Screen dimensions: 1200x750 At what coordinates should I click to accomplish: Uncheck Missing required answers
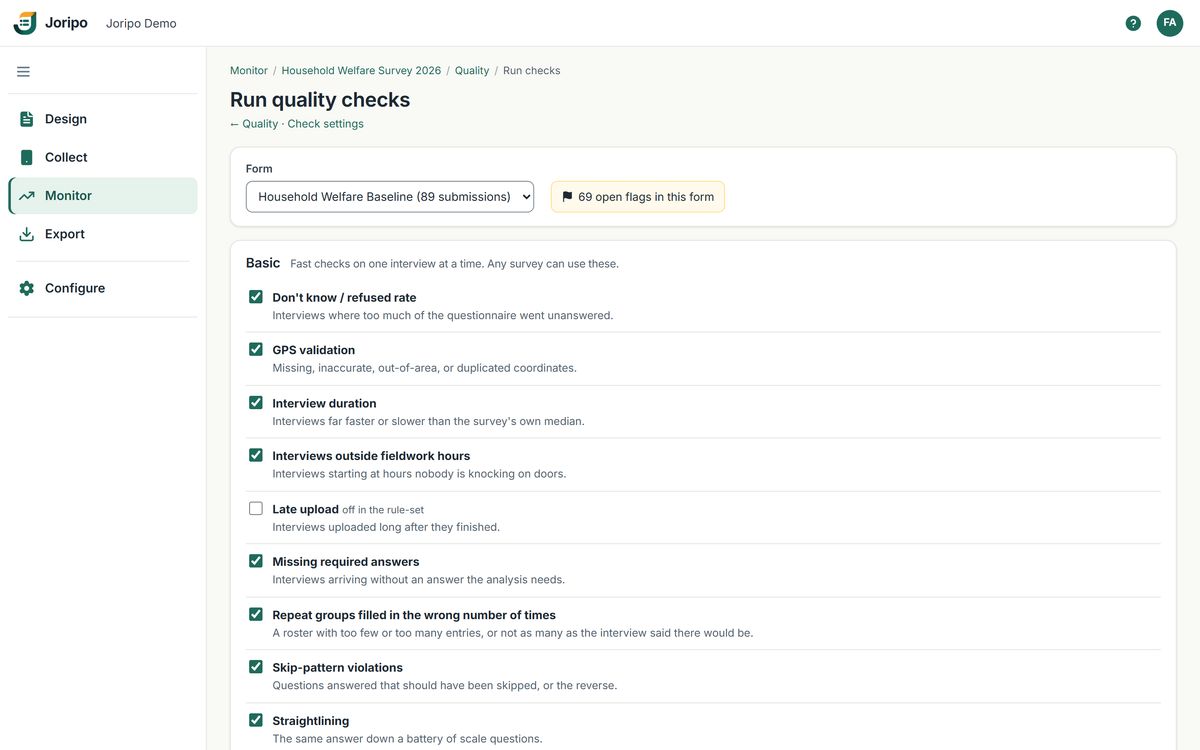pyautogui.click(x=256, y=561)
